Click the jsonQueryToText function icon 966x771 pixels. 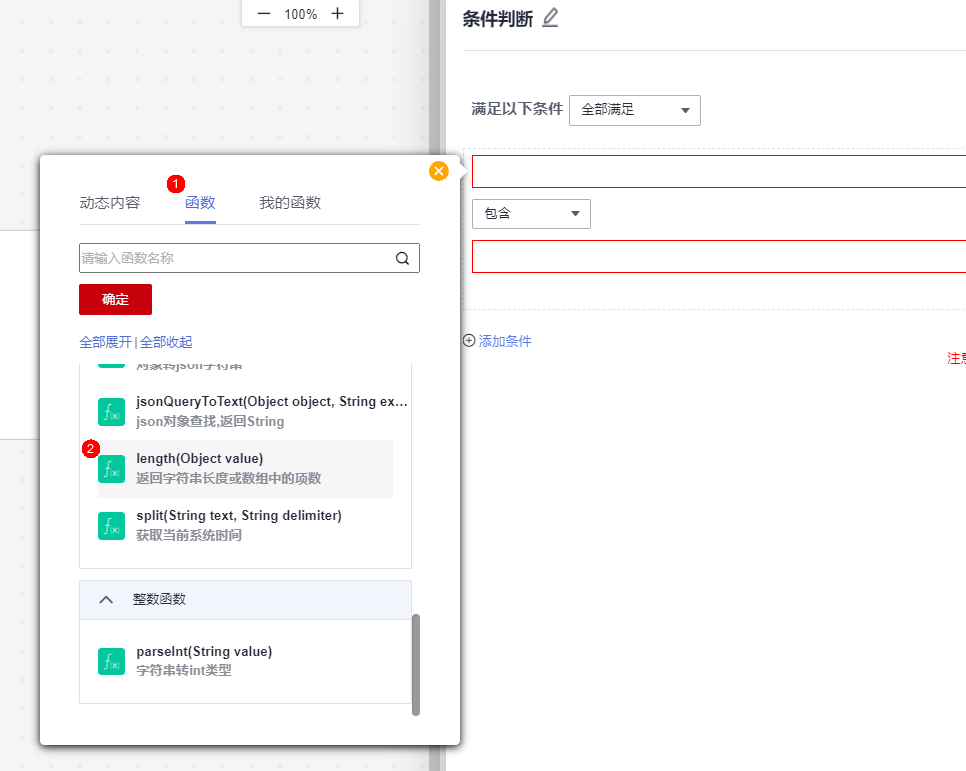(112, 412)
